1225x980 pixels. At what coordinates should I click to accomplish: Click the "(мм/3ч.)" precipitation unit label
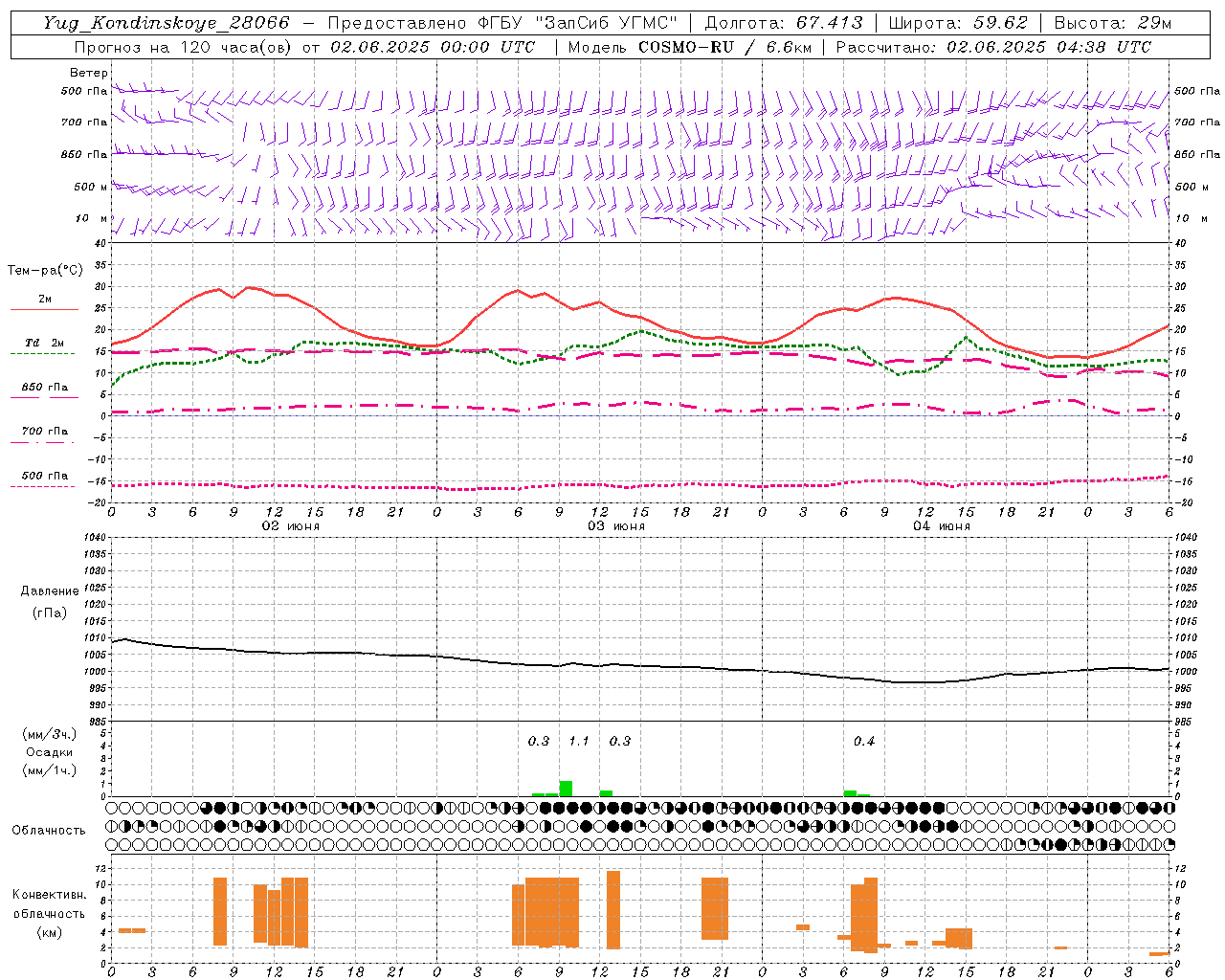(x=50, y=734)
